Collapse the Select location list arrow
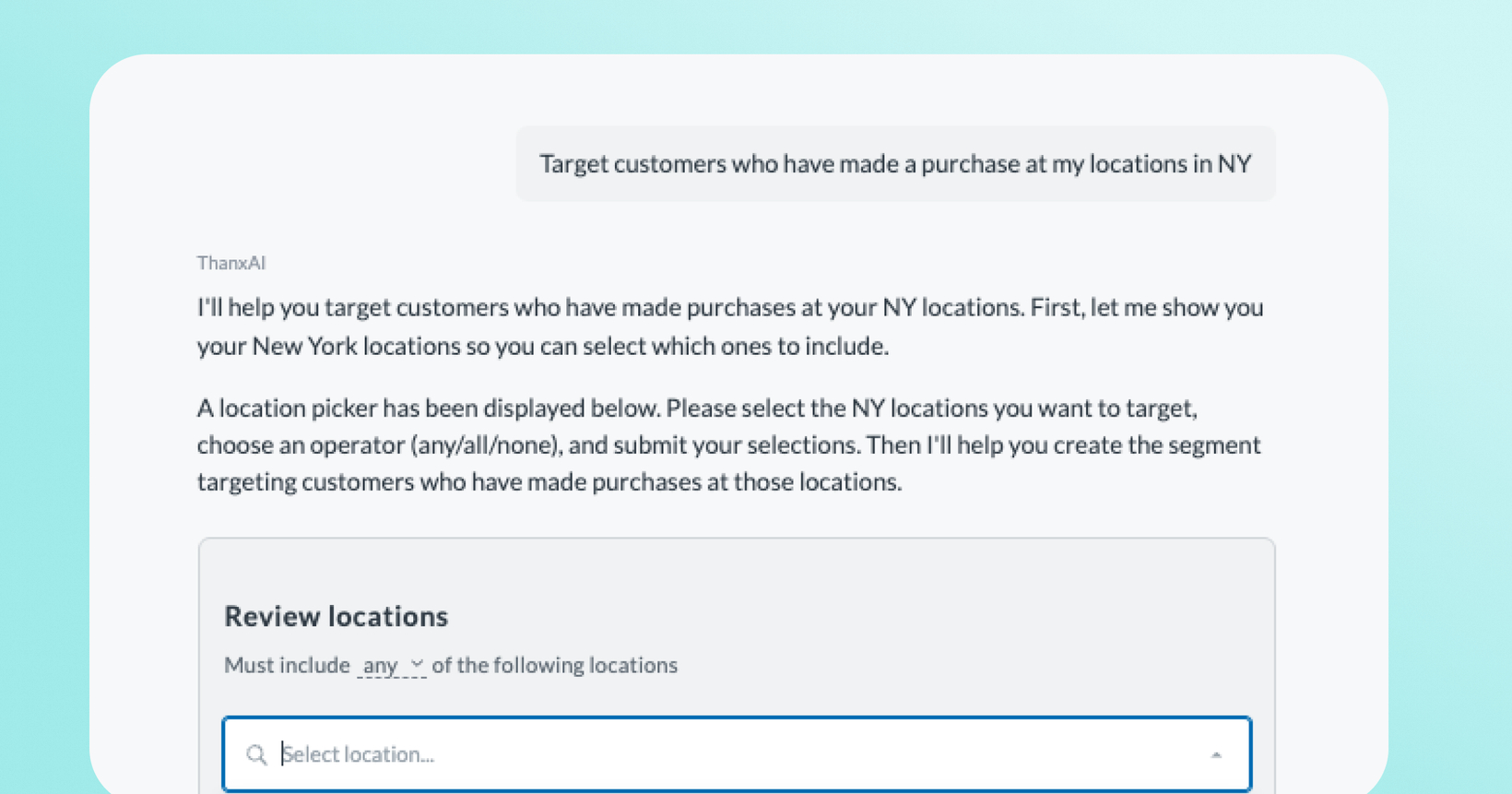Viewport: 1512px width, 794px height. (x=1216, y=755)
